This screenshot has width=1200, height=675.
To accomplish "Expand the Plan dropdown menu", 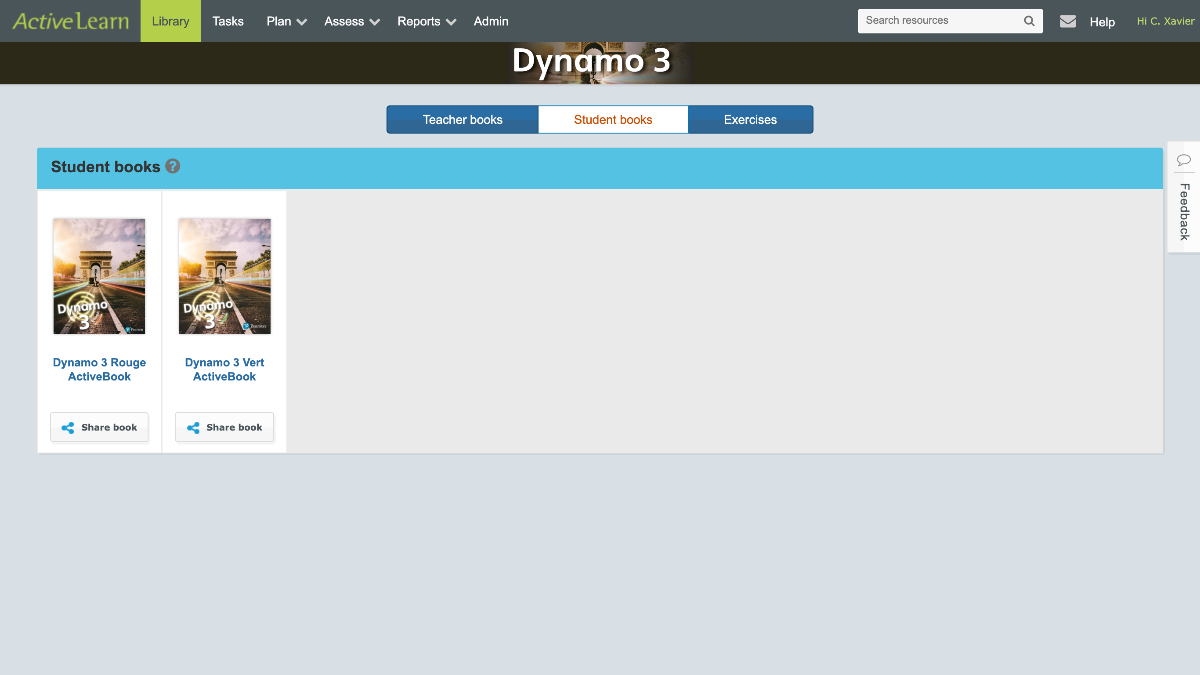I will click(286, 21).
